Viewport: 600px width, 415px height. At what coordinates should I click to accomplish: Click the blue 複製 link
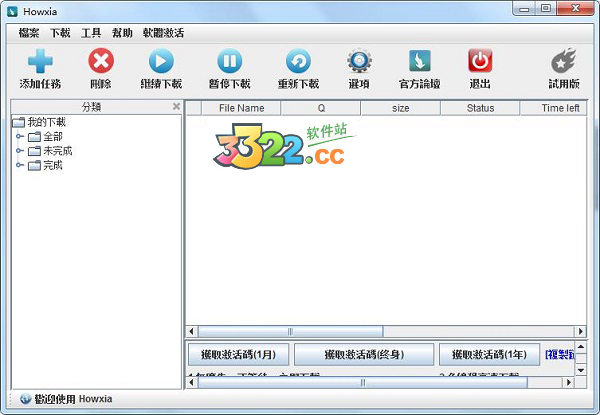[x=560, y=355]
